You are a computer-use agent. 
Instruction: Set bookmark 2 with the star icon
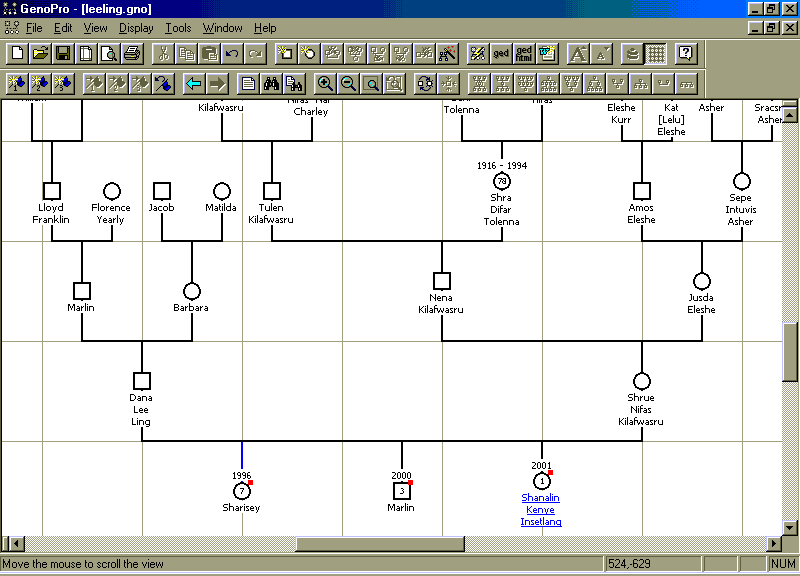(x=40, y=84)
